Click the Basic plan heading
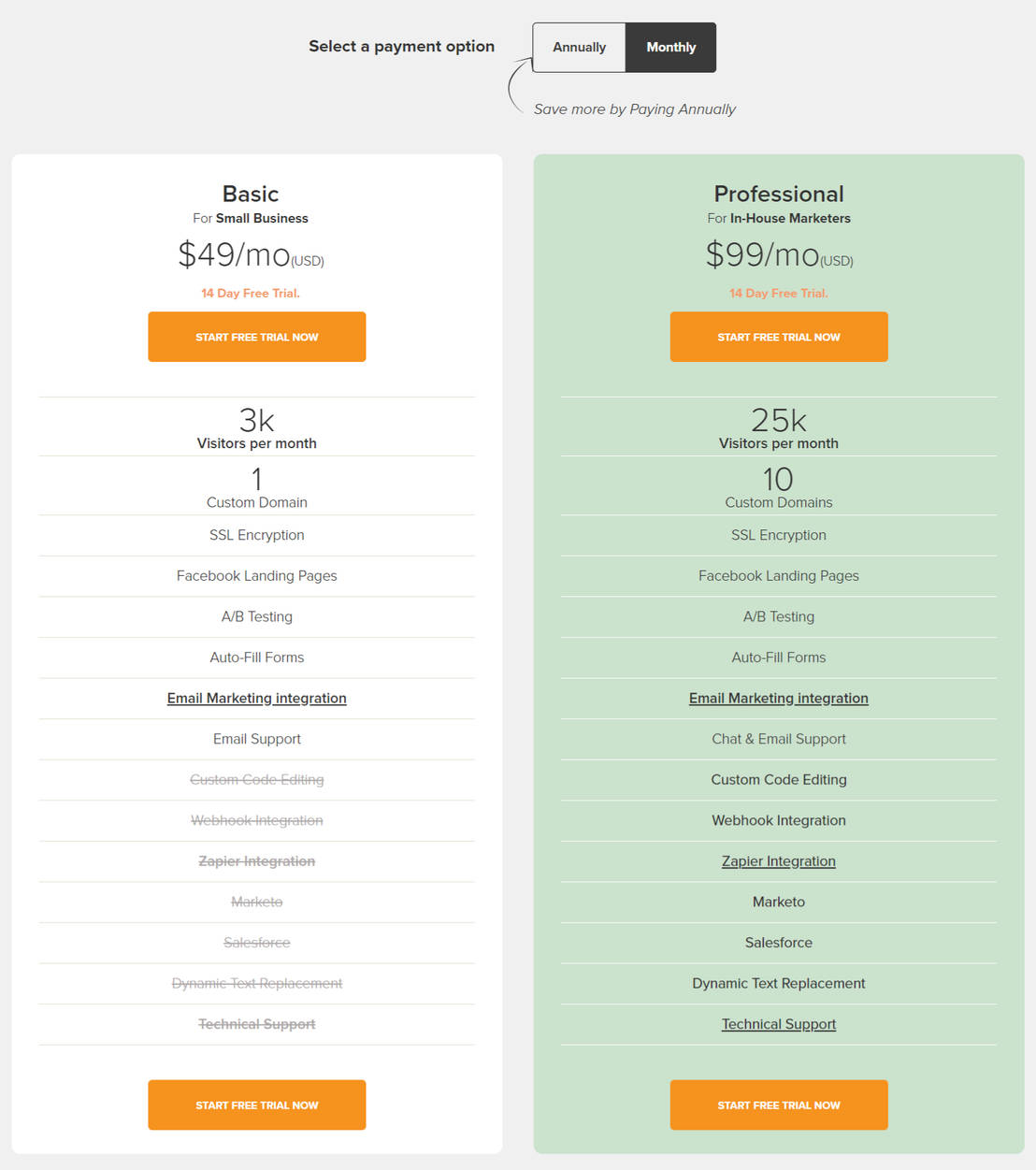The image size is (1036, 1170). tap(251, 194)
